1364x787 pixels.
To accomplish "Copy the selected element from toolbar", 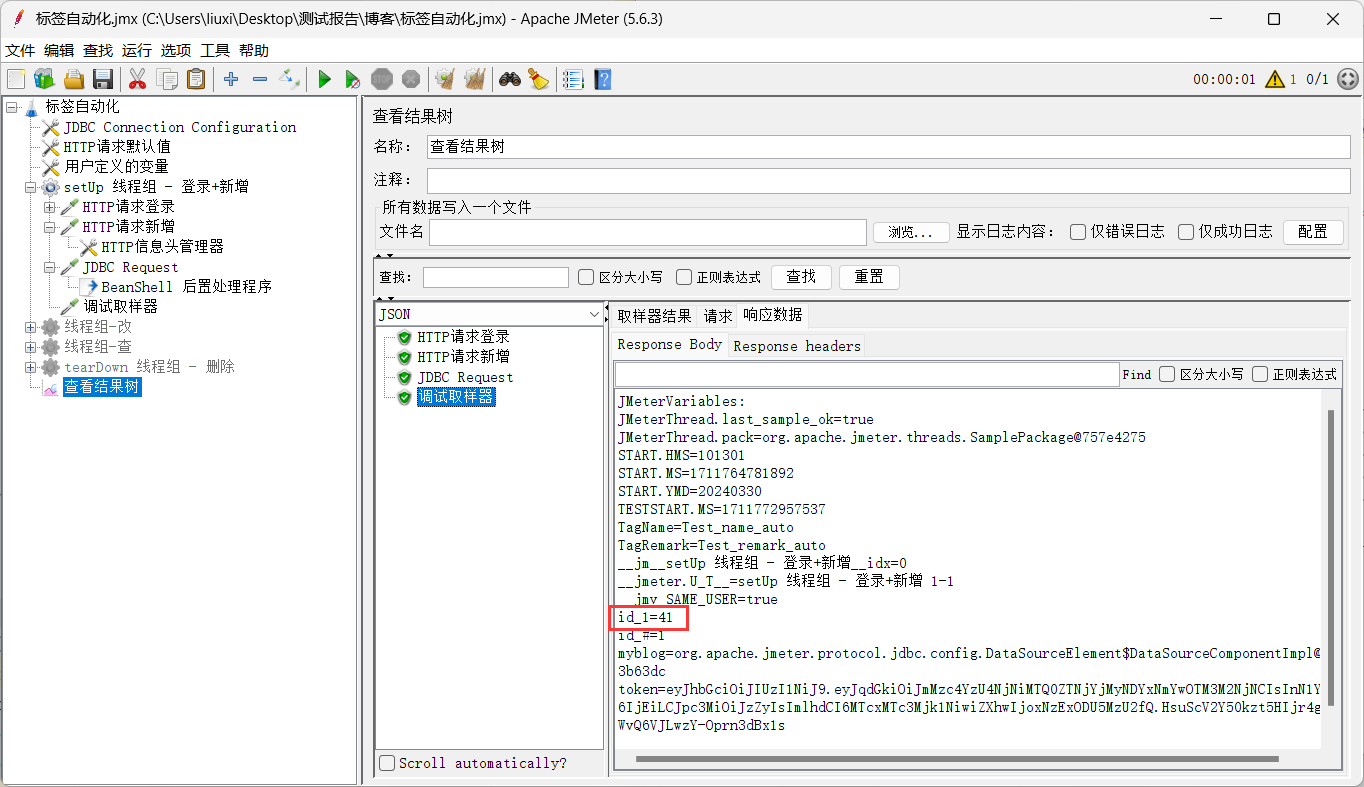I will [167, 79].
